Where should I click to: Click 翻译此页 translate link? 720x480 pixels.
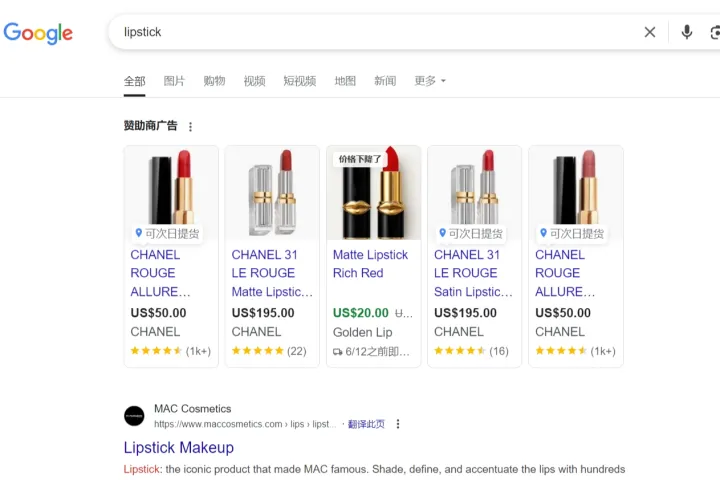point(366,424)
